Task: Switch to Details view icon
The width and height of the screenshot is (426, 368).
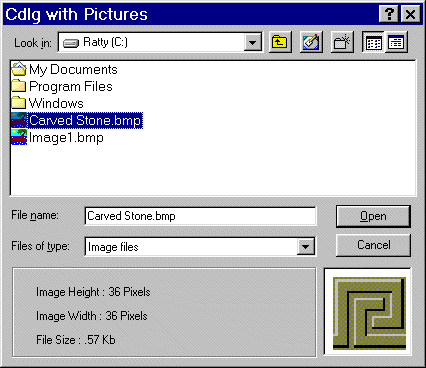Action: (396, 42)
